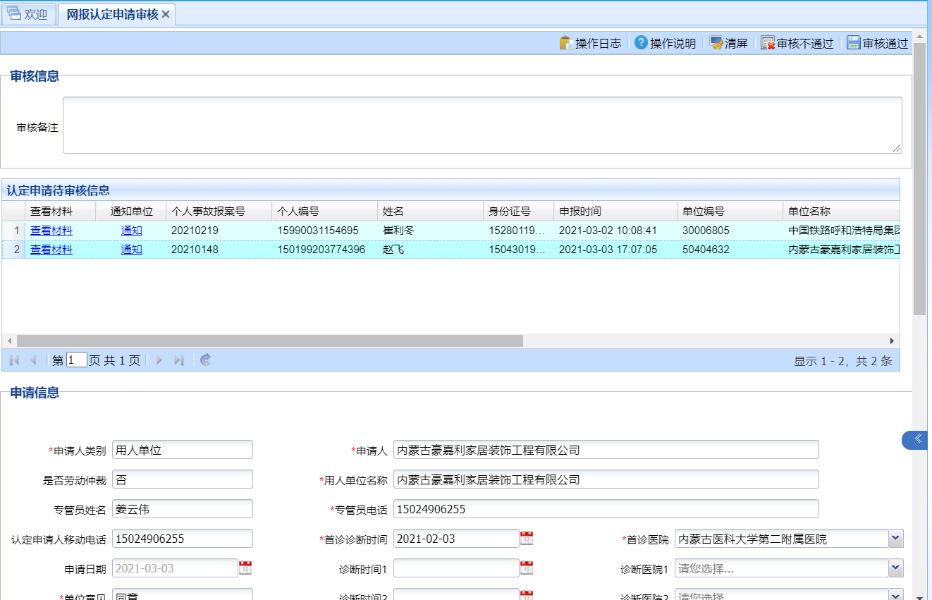This screenshot has height=600, width=932.
Task: Click the page vertical scrollbar thumb
Action: tap(920, 178)
